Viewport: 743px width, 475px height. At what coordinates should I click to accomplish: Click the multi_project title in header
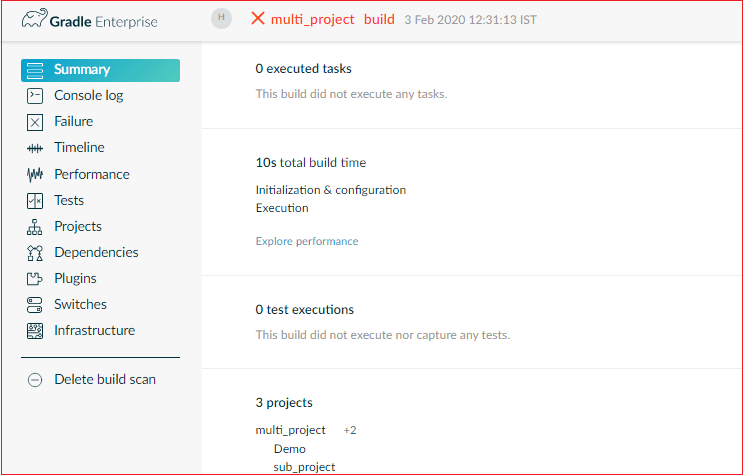(x=312, y=19)
